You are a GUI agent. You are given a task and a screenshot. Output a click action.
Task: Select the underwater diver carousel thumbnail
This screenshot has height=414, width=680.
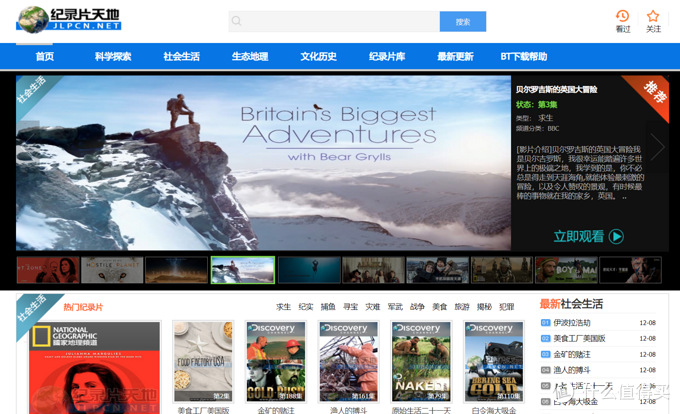[309, 270]
